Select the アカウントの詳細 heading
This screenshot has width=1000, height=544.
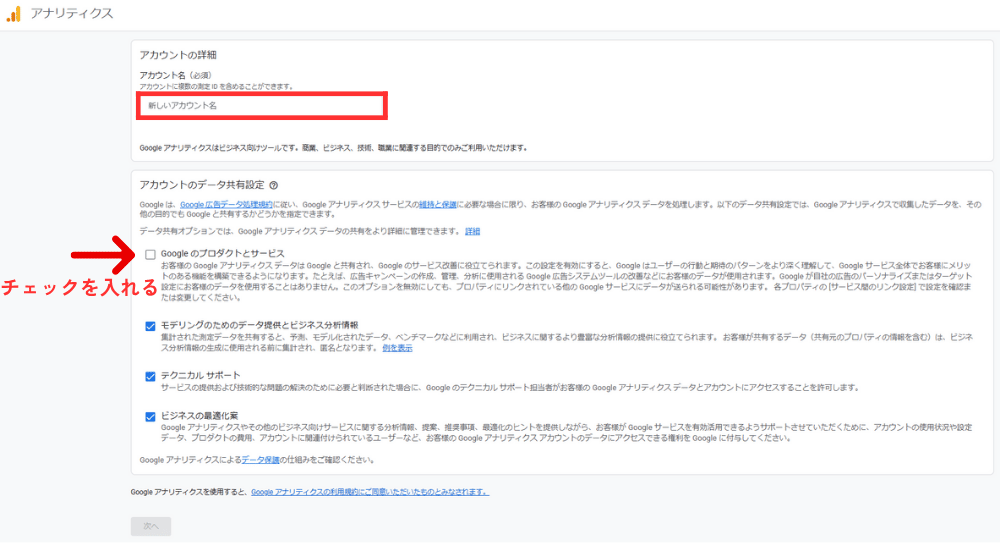(x=178, y=55)
